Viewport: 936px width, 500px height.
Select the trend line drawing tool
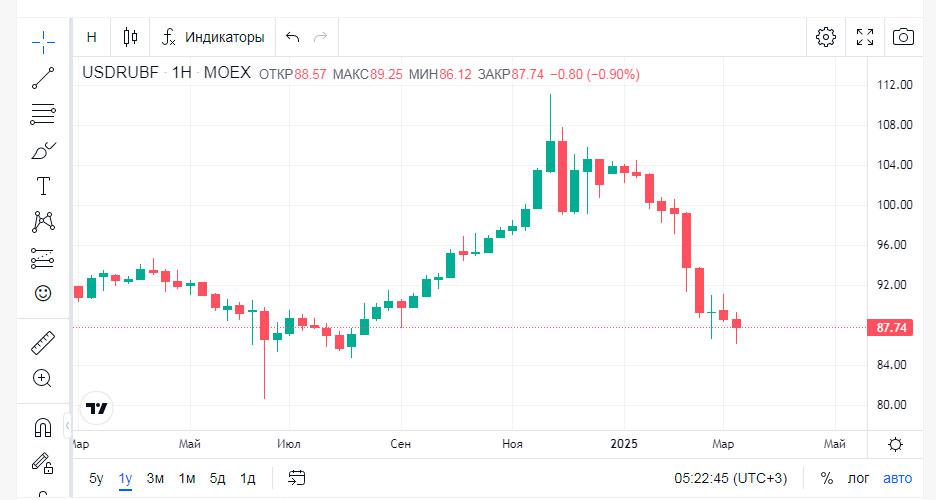click(x=43, y=78)
